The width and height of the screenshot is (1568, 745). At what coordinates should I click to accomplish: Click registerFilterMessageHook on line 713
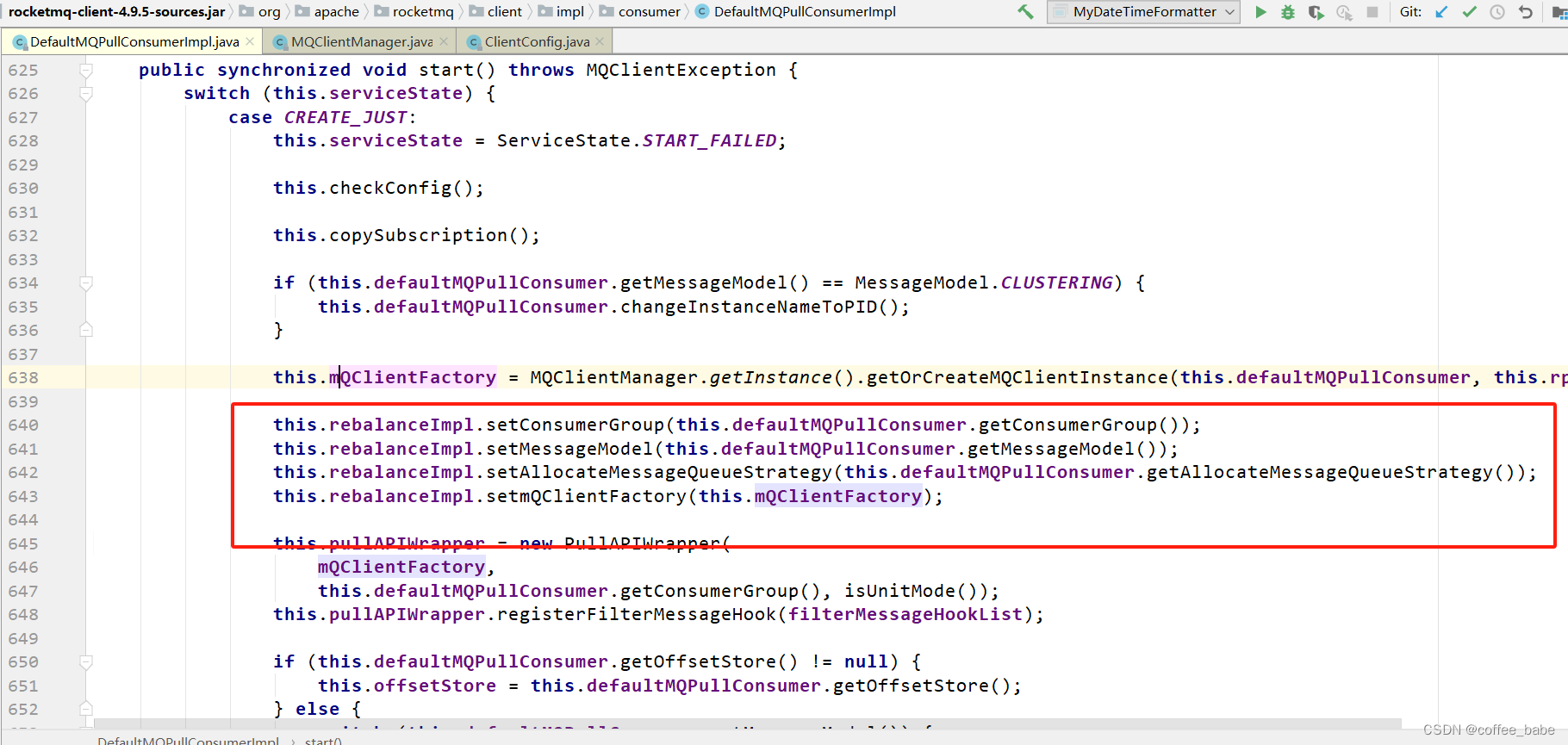click(637, 614)
